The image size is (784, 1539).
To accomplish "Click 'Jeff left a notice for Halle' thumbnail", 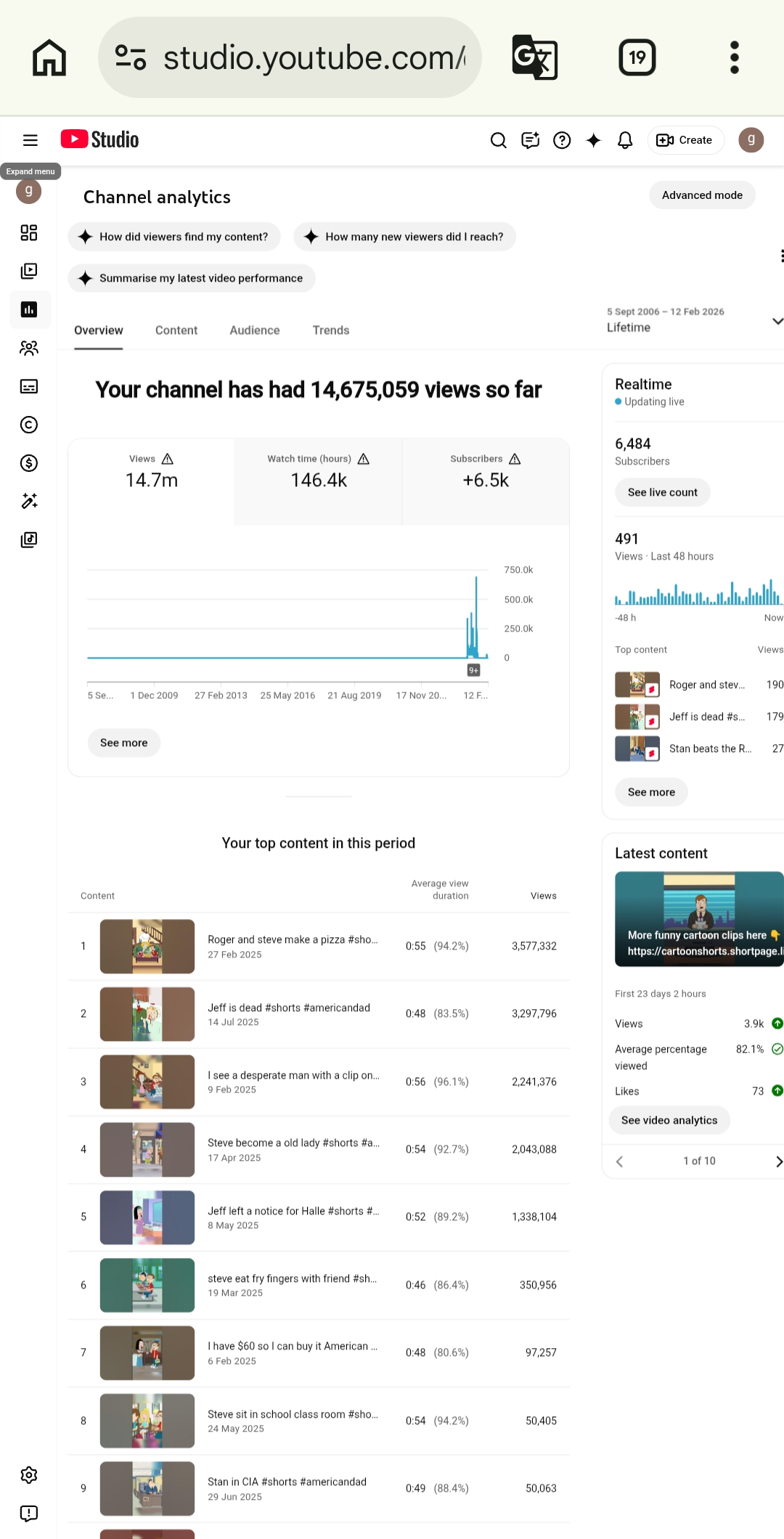I will 147,1217.
